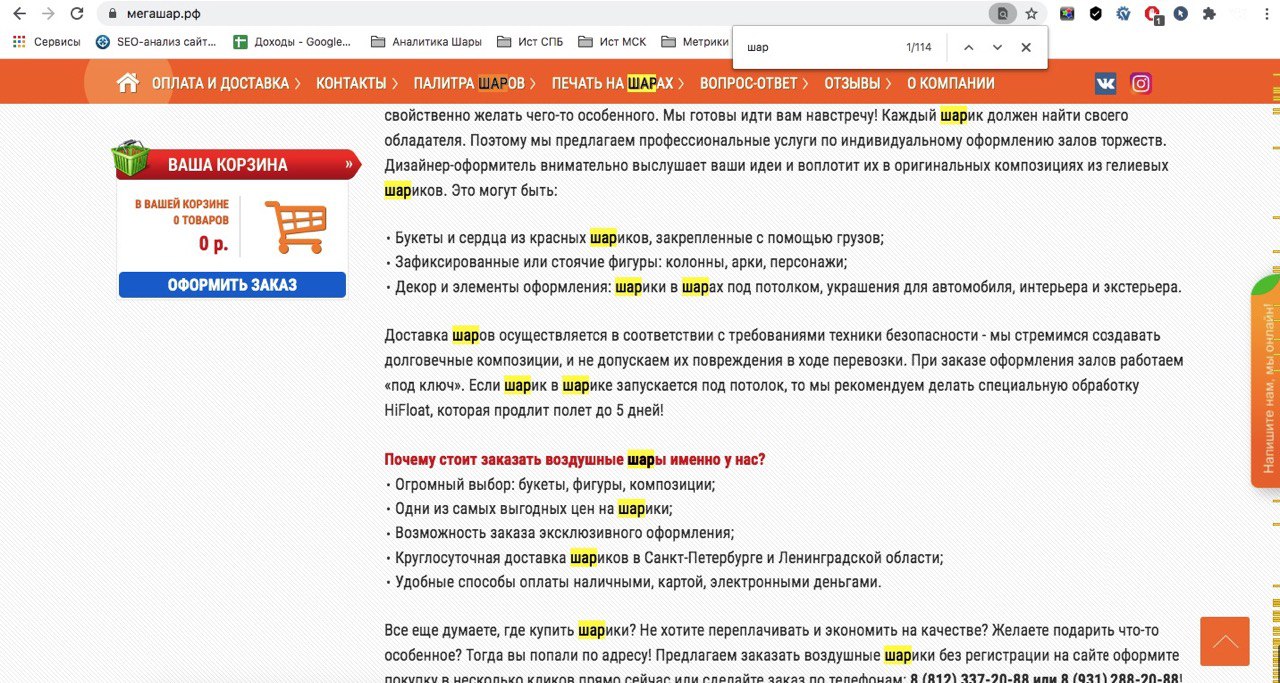Image resolution: width=1280 pixels, height=683 pixels.
Task: Open the Сервисы apps shortcut
Action: point(47,42)
